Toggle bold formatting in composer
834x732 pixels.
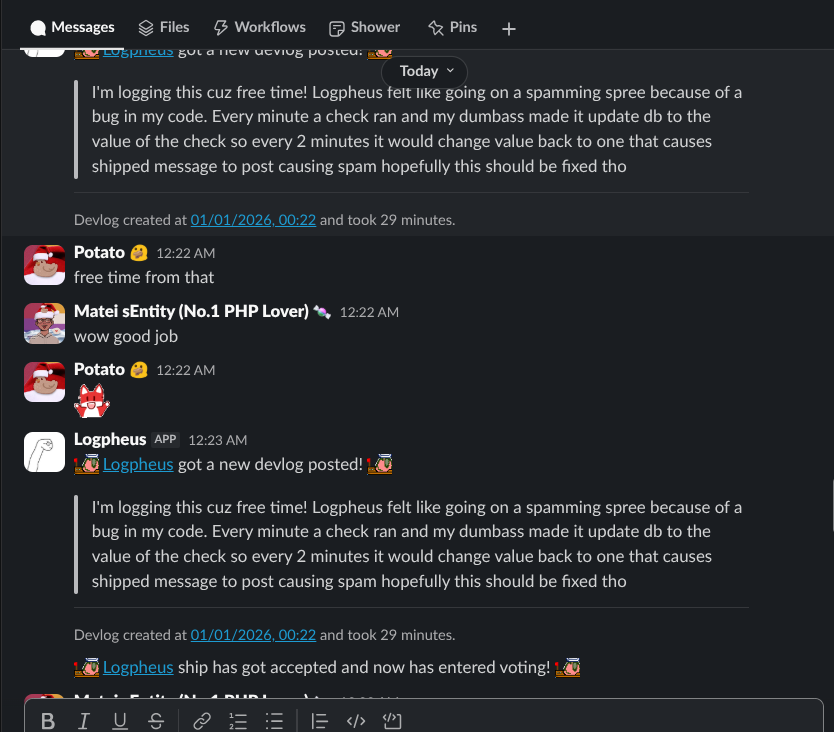(x=48, y=721)
